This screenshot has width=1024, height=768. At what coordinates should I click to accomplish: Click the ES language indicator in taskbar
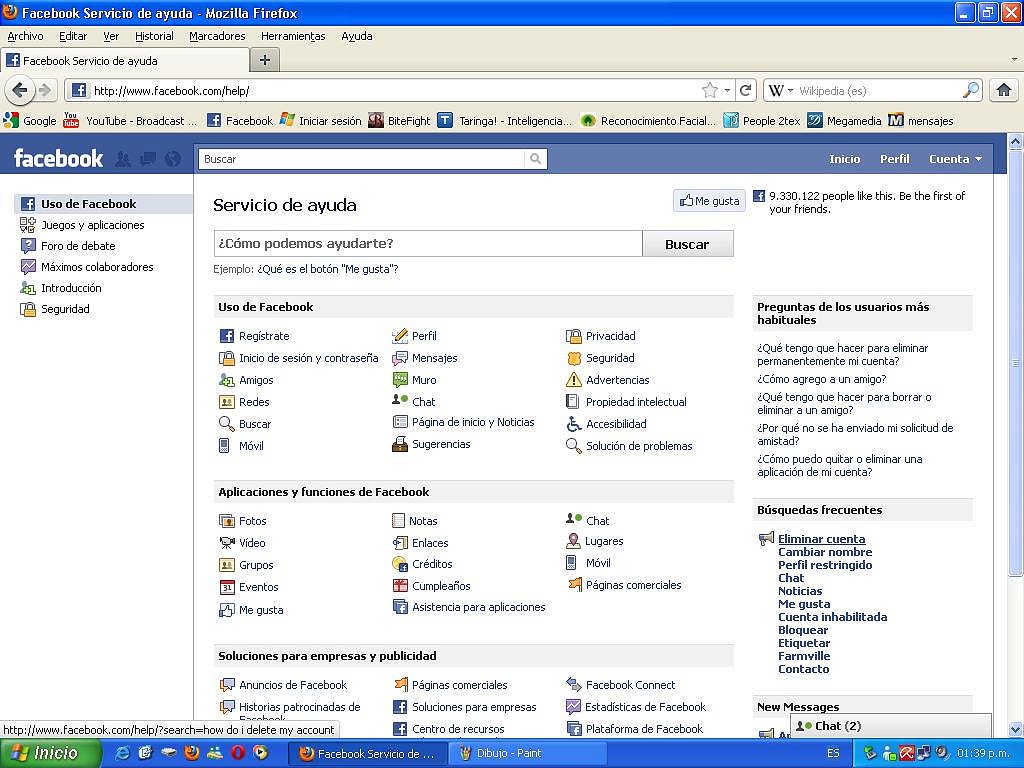tap(833, 753)
